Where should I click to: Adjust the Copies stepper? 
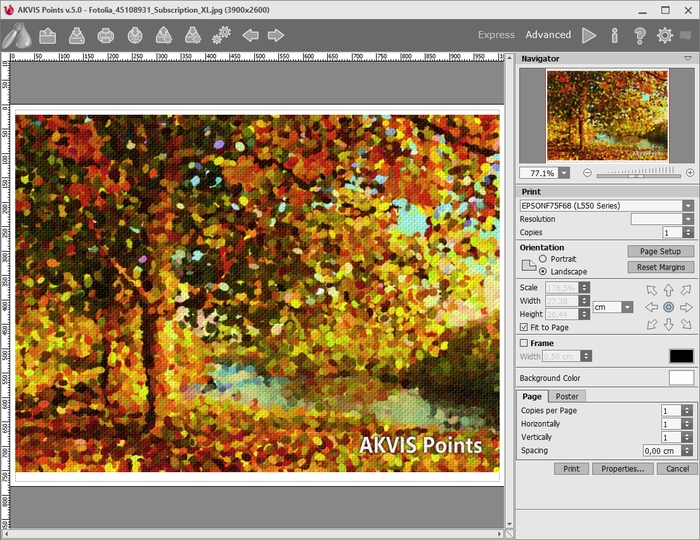point(688,232)
